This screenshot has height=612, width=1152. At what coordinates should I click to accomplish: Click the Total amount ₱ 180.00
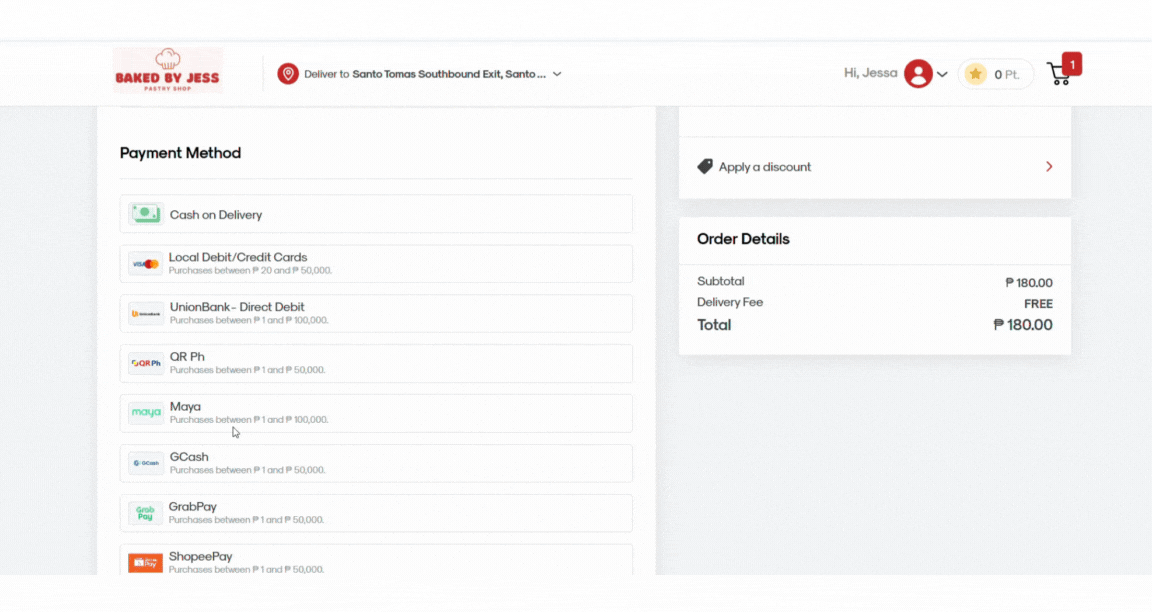[1023, 325]
